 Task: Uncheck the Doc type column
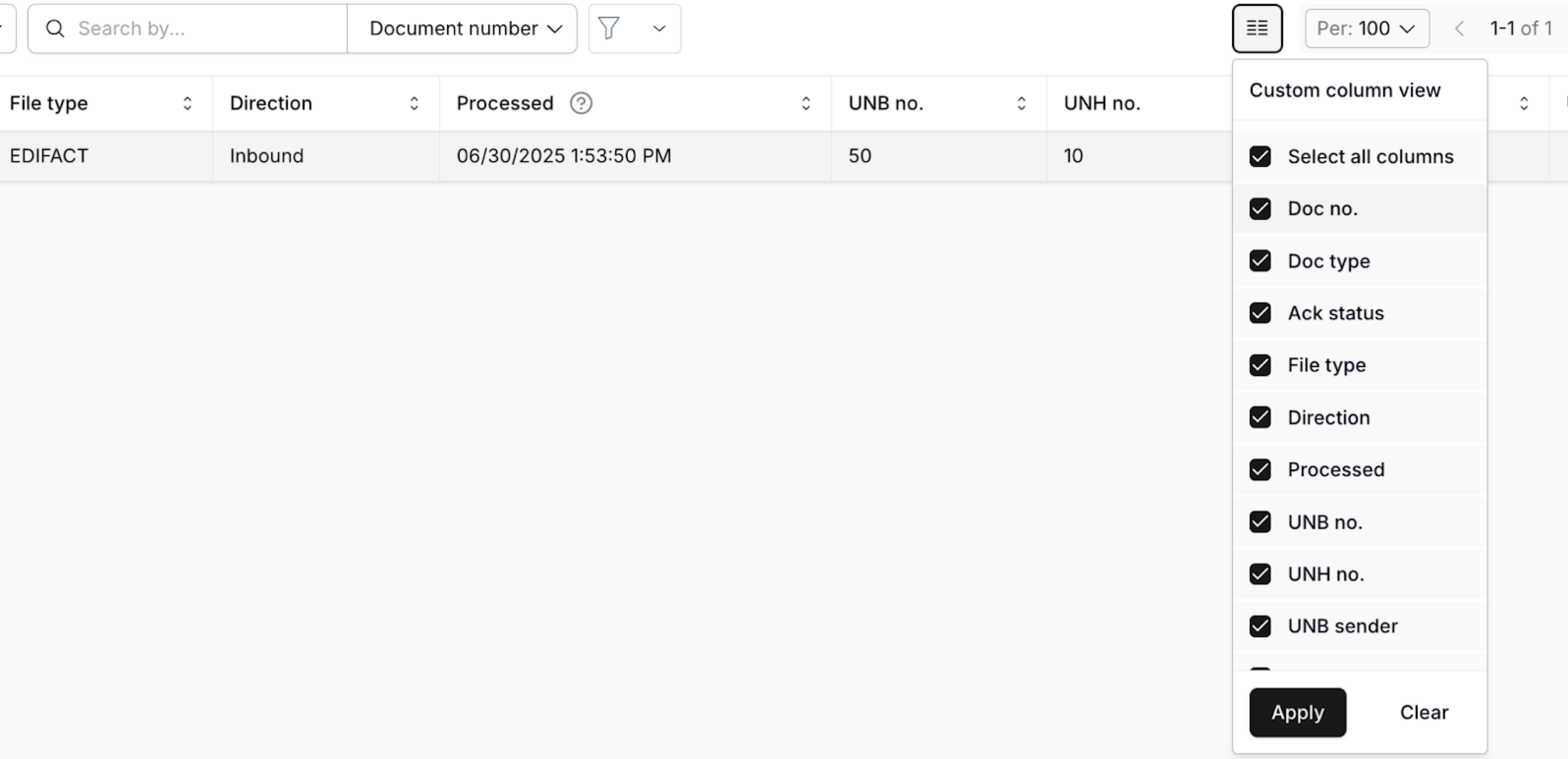[1260, 261]
